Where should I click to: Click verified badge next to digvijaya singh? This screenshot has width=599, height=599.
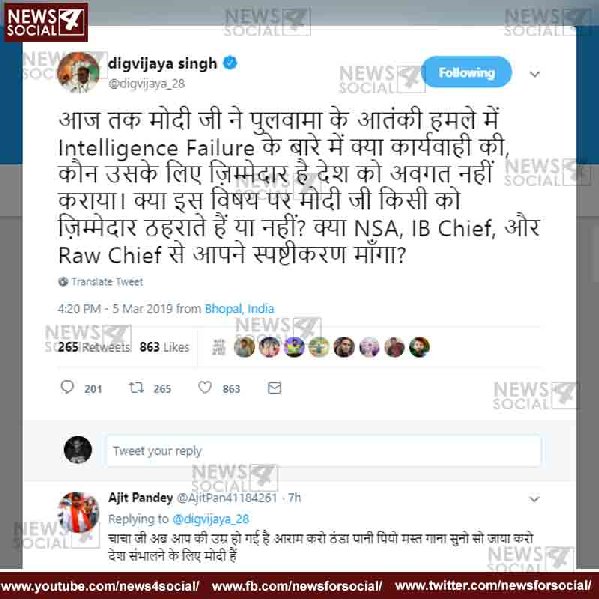click(230, 63)
